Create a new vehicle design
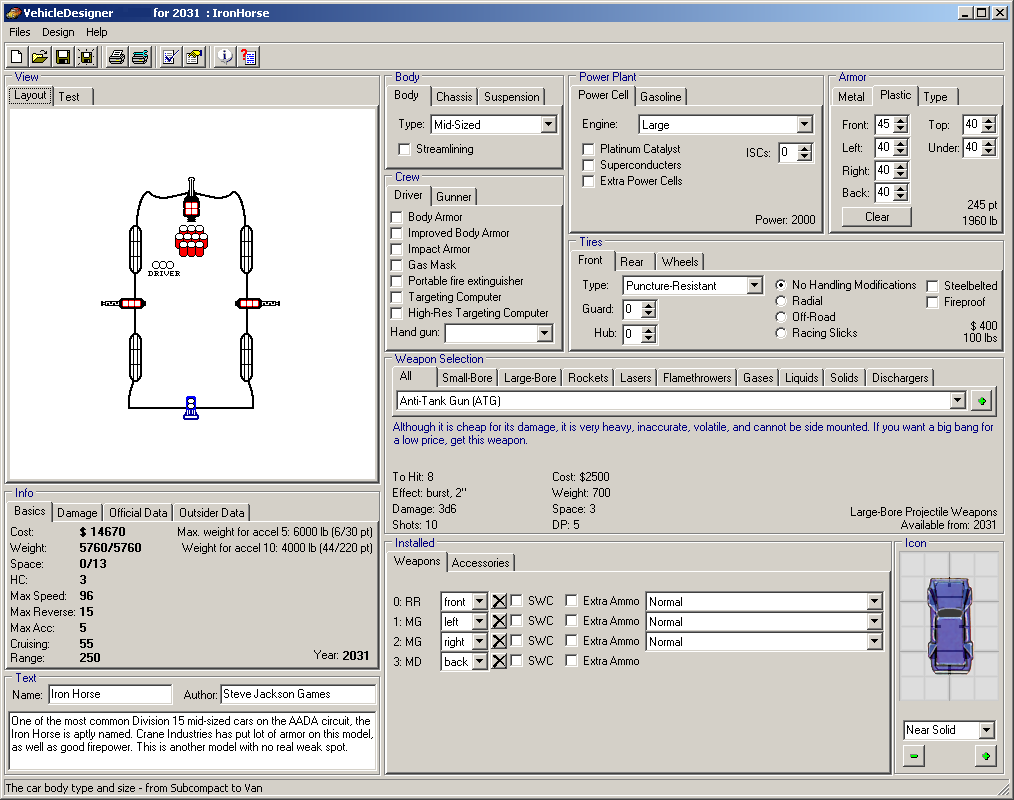Viewport: 1014px width, 800px height. [16, 57]
